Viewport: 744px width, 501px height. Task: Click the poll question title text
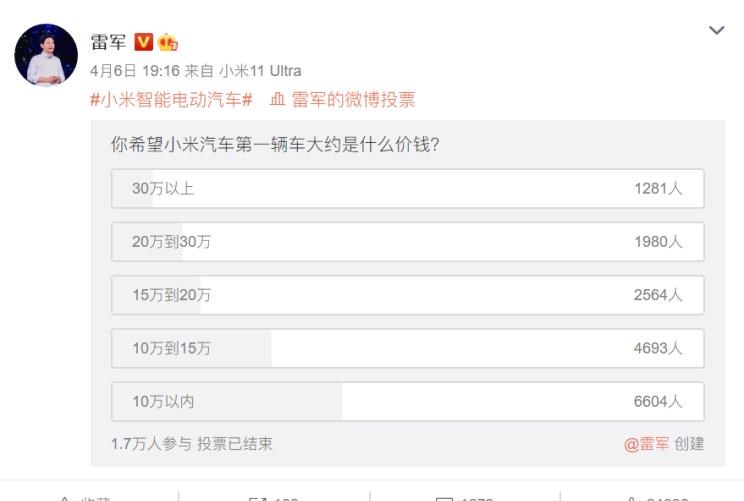(x=275, y=144)
